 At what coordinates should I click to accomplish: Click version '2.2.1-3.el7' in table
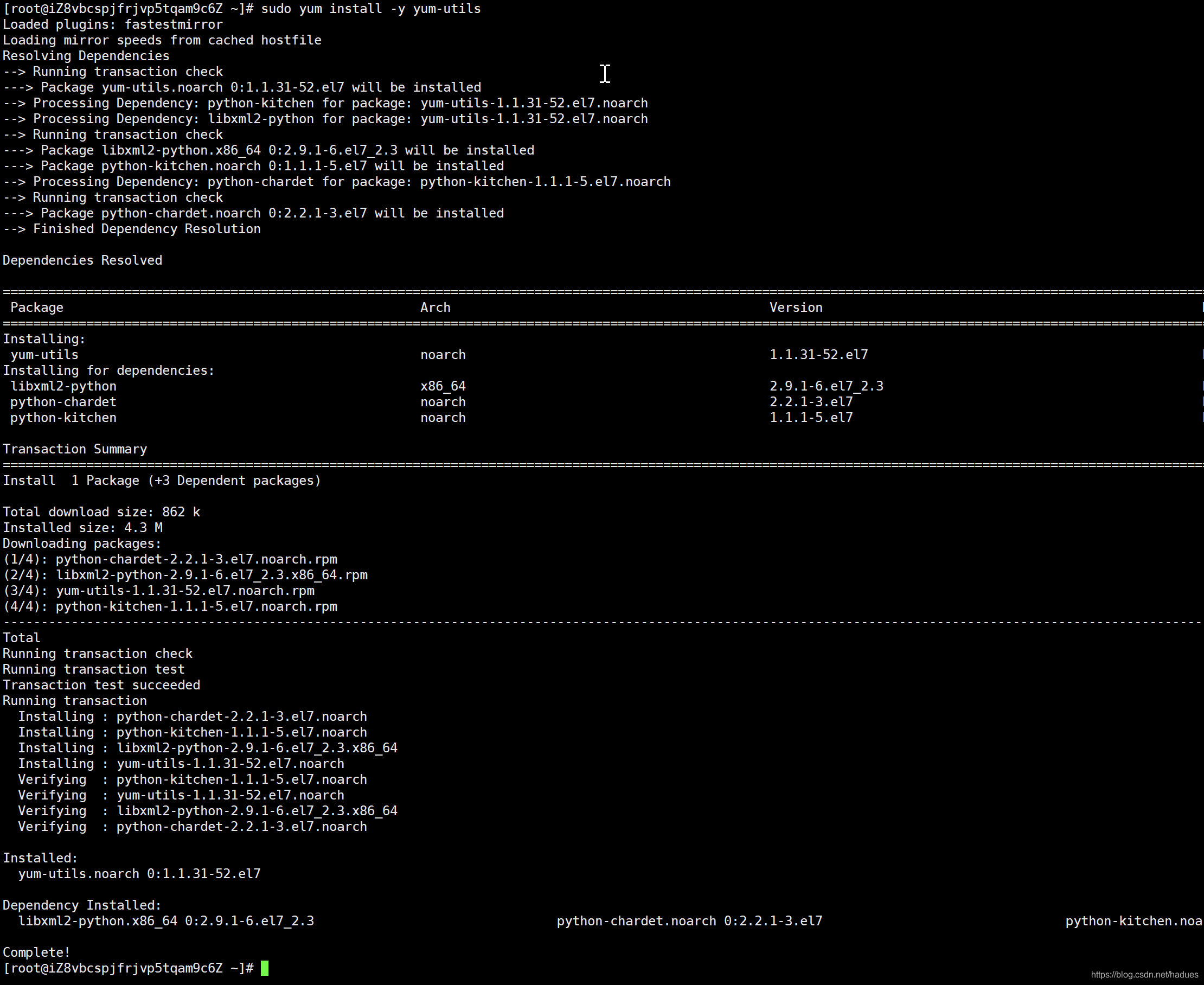coord(811,402)
